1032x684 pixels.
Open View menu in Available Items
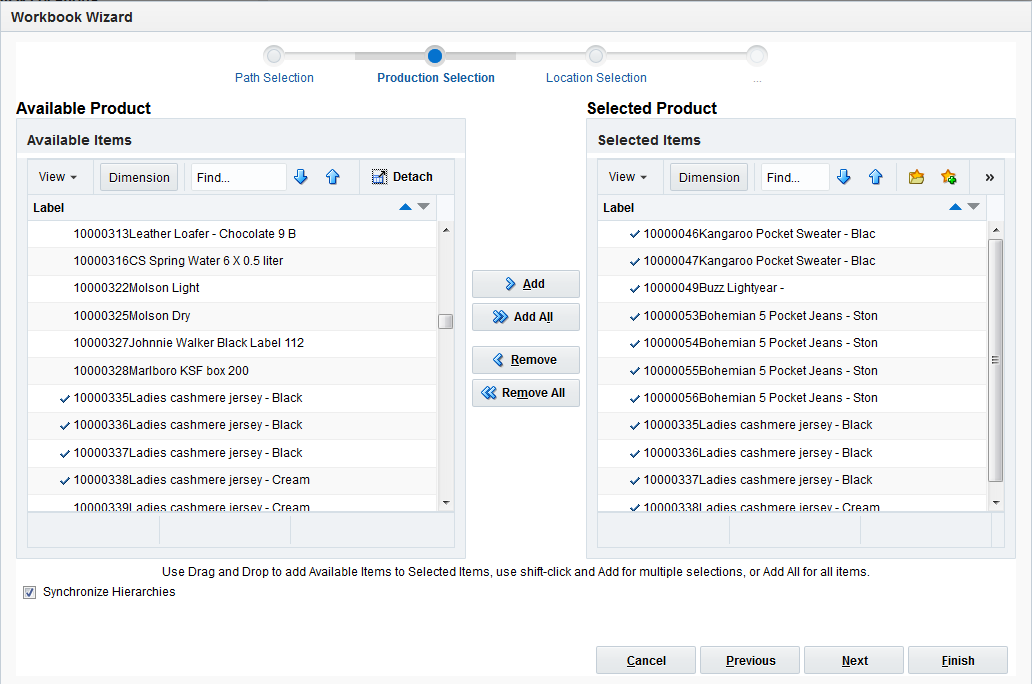(57, 177)
